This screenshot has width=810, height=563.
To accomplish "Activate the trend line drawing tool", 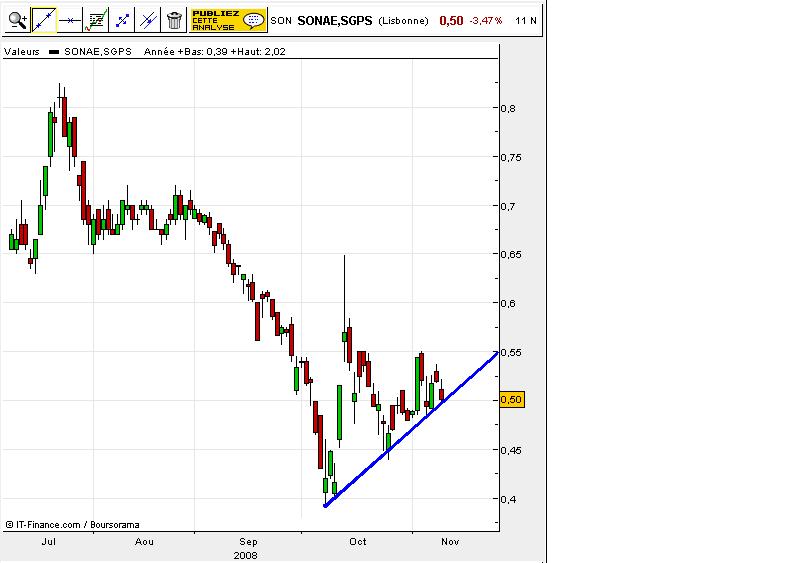I will [44, 20].
